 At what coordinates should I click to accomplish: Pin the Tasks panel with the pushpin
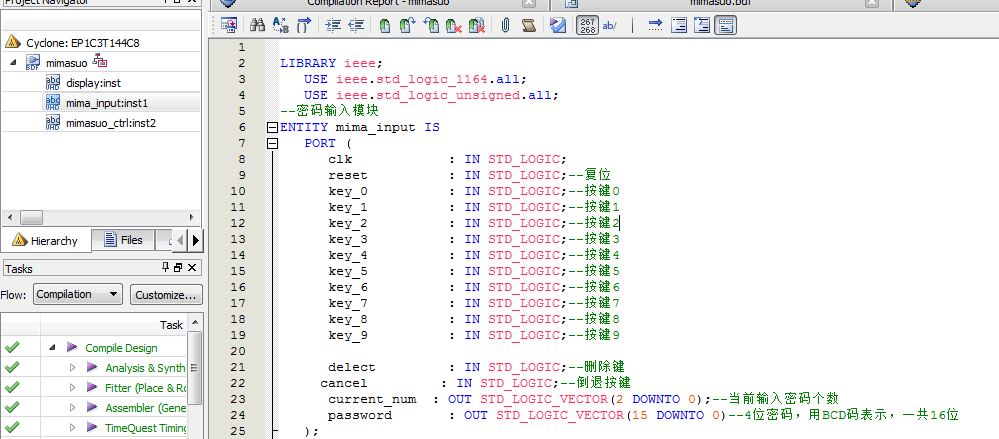click(x=165, y=268)
